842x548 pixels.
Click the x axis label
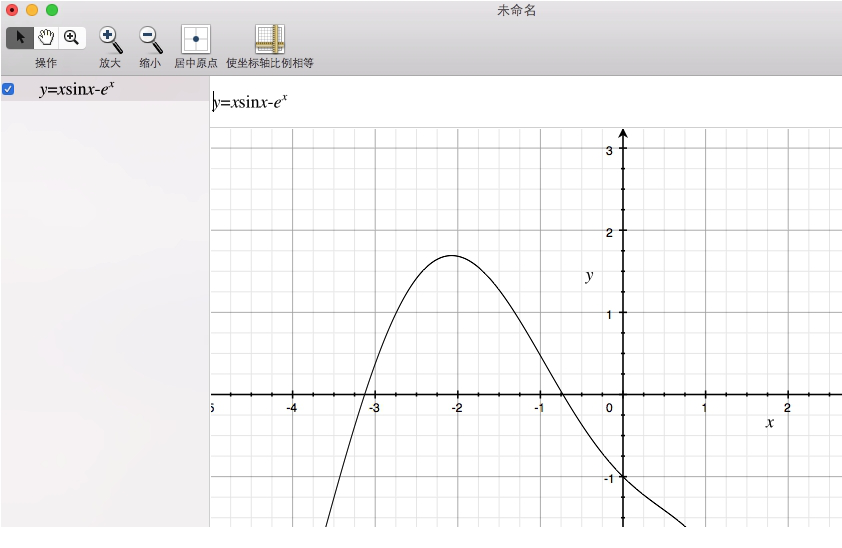tap(769, 423)
